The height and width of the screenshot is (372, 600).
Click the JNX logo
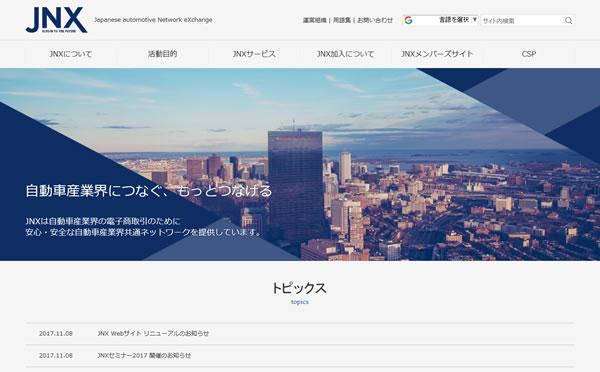pyautogui.click(x=57, y=20)
